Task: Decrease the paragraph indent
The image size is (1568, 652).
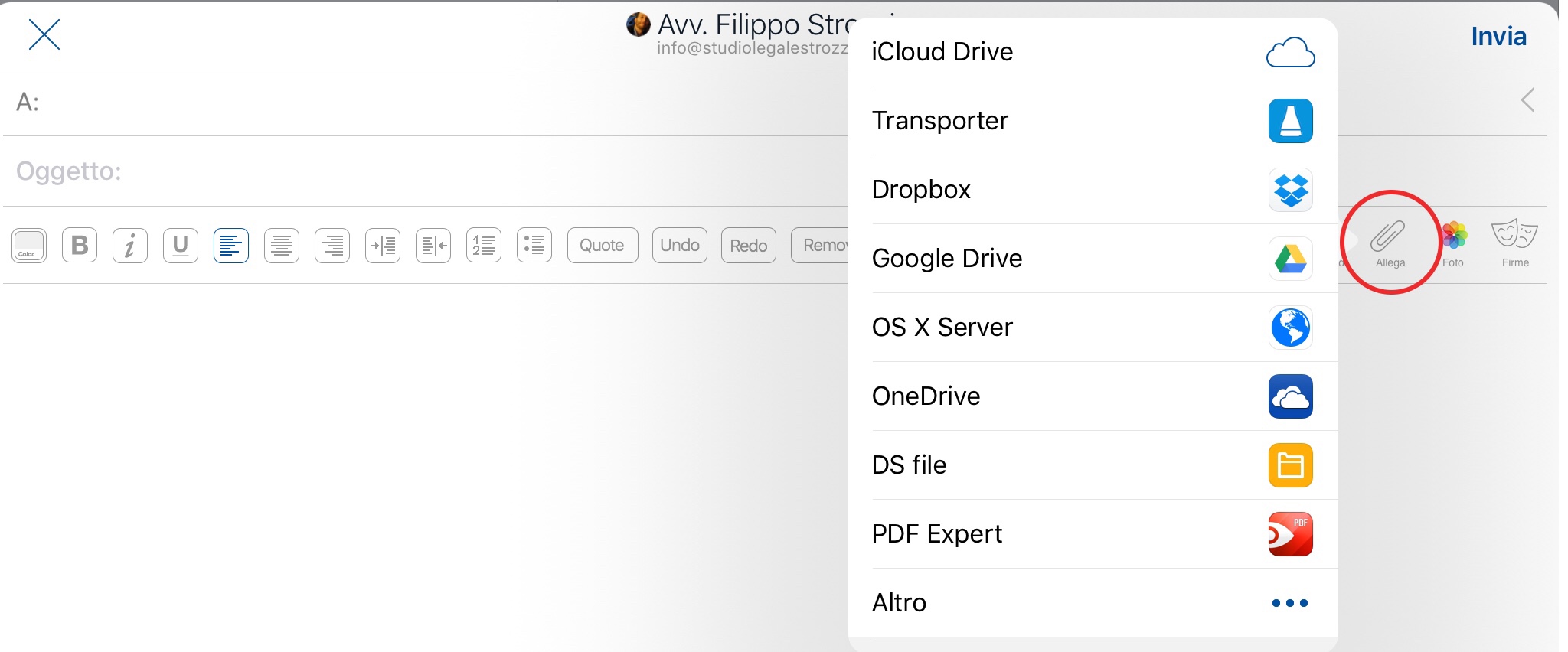Action: 433,246
